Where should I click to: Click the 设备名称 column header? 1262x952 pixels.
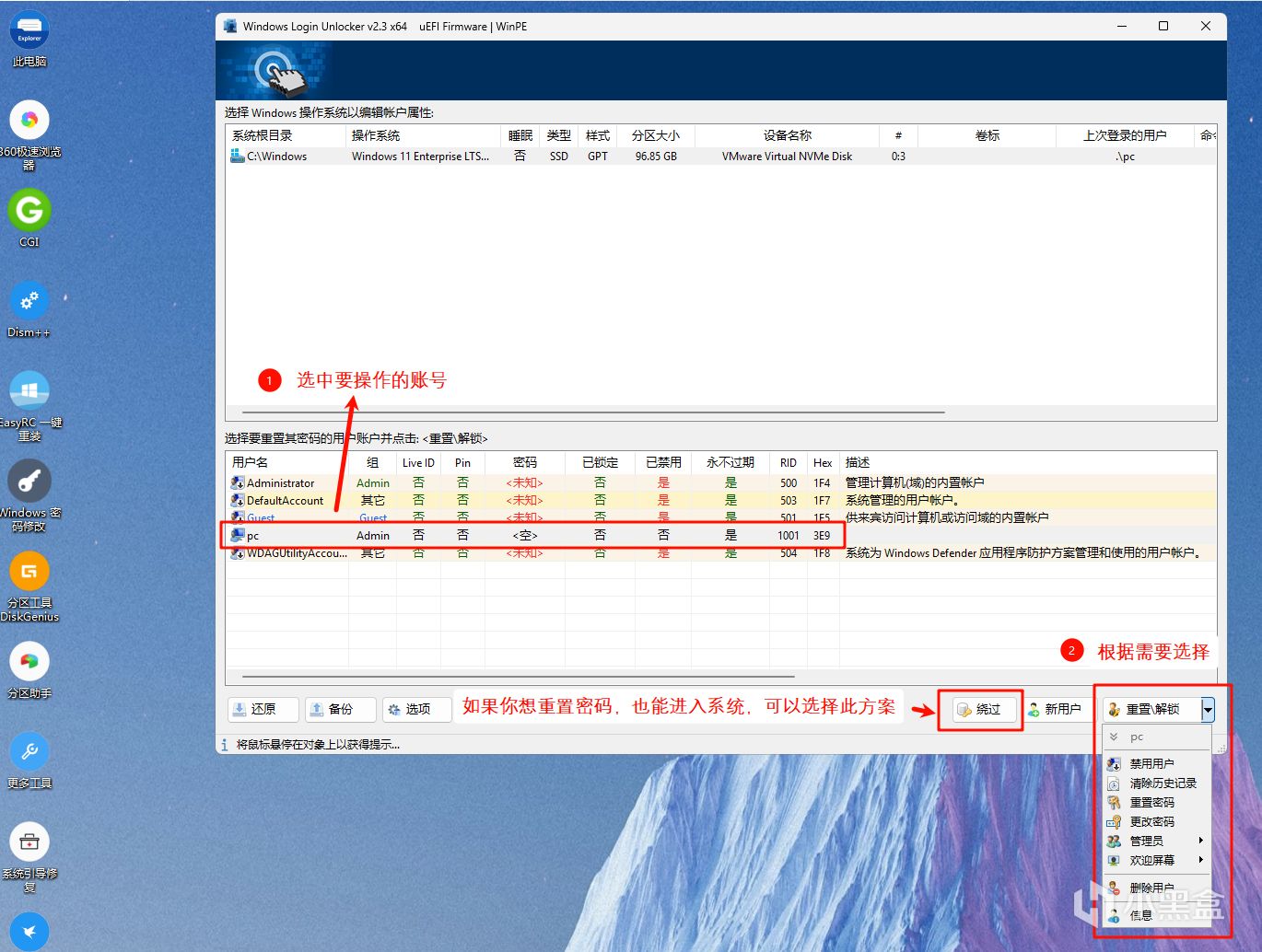[788, 135]
